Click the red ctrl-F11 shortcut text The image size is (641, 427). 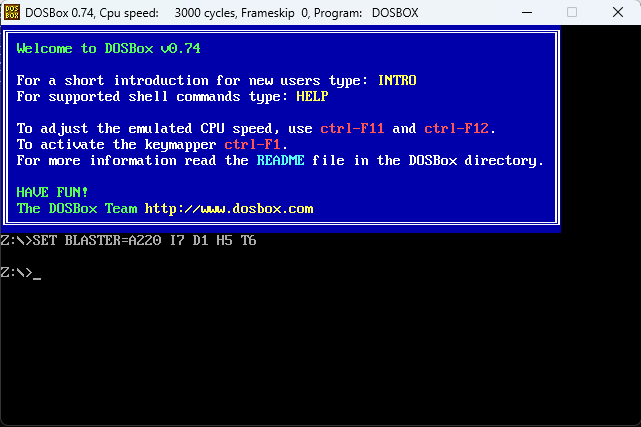(x=352, y=128)
